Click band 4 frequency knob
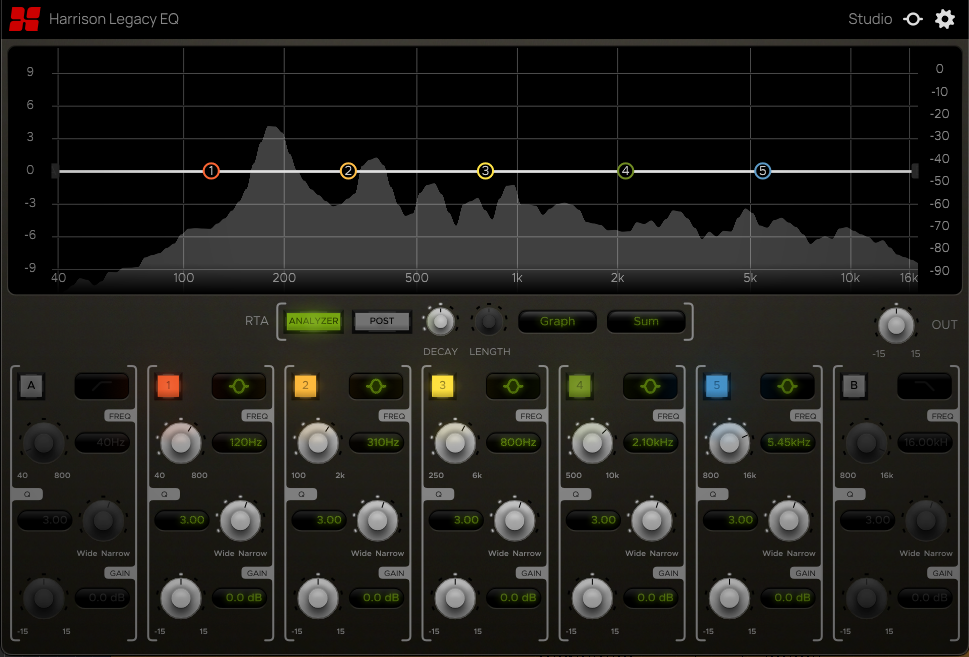The image size is (969, 657). tap(593, 443)
